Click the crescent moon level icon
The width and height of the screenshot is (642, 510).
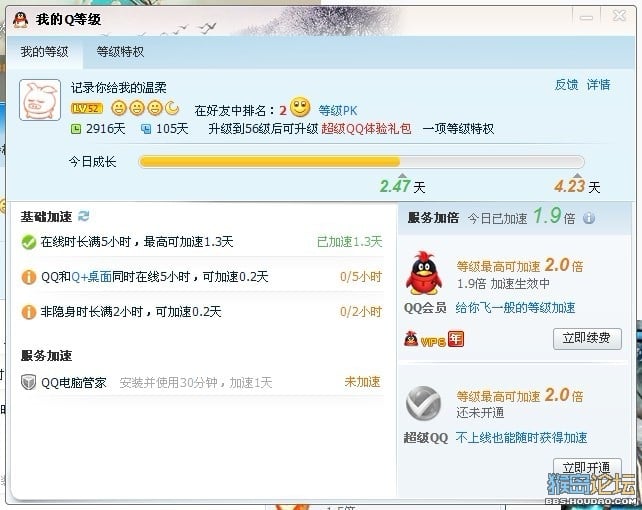coord(172,108)
